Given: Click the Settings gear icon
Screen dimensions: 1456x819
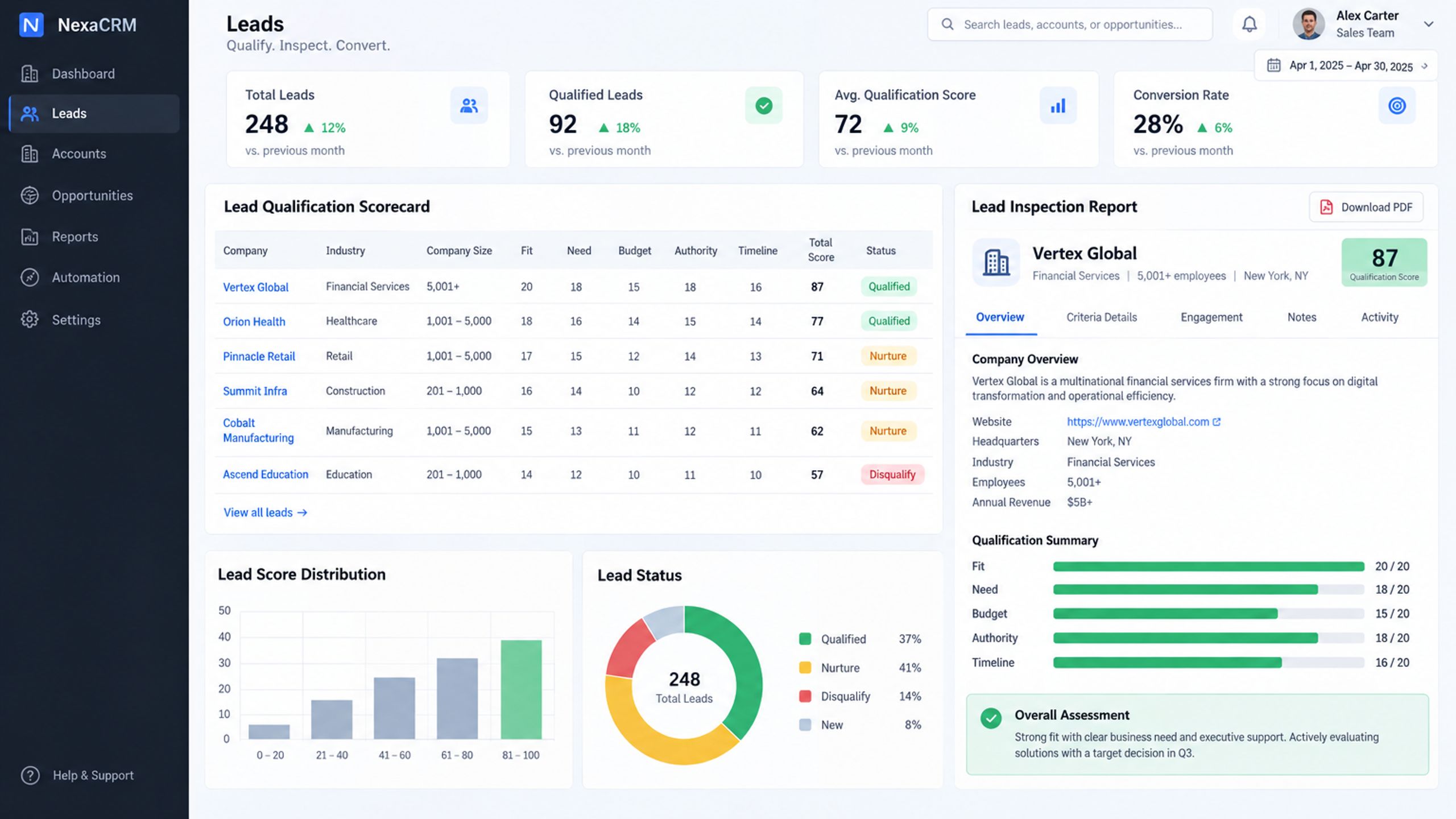Looking at the screenshot, I should [30, 319].
